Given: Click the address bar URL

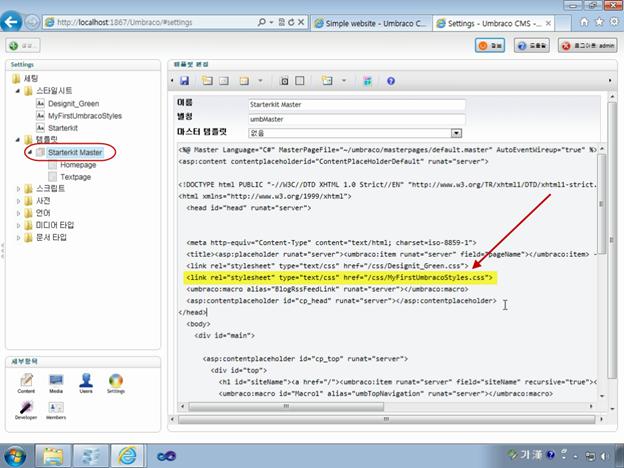Looking at the screenshot, I should 125,22.
